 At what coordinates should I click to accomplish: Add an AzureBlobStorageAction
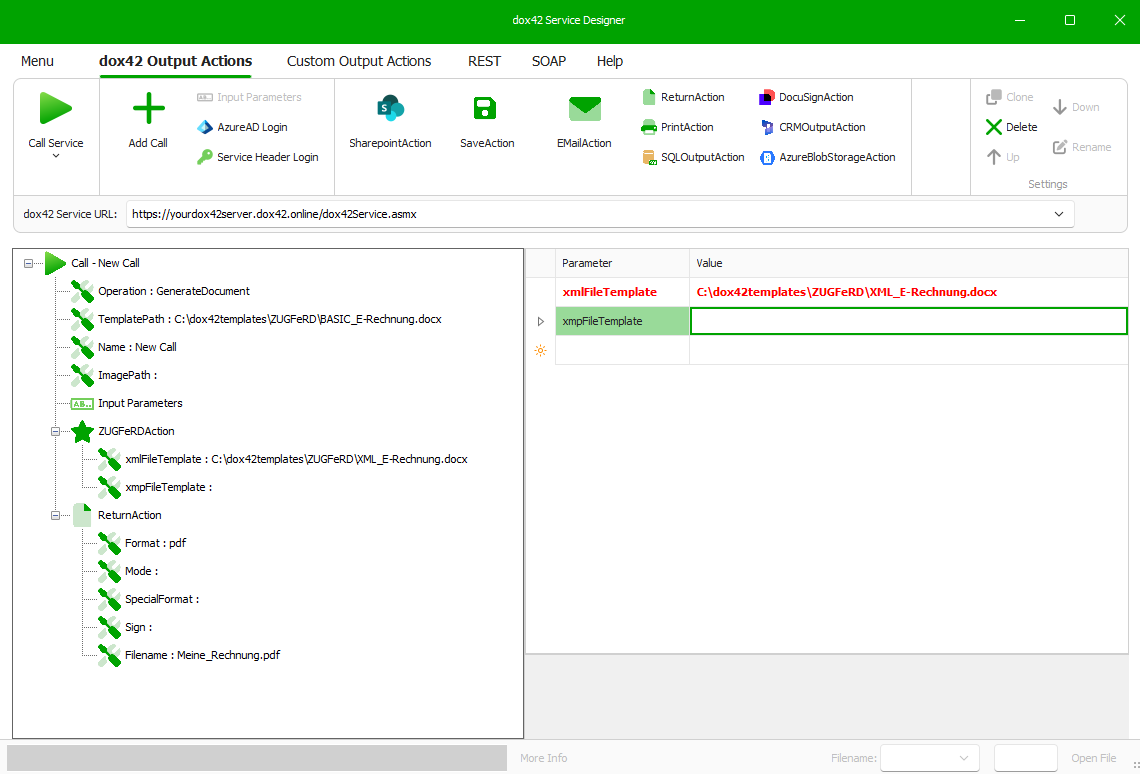[x=827, y=157]
